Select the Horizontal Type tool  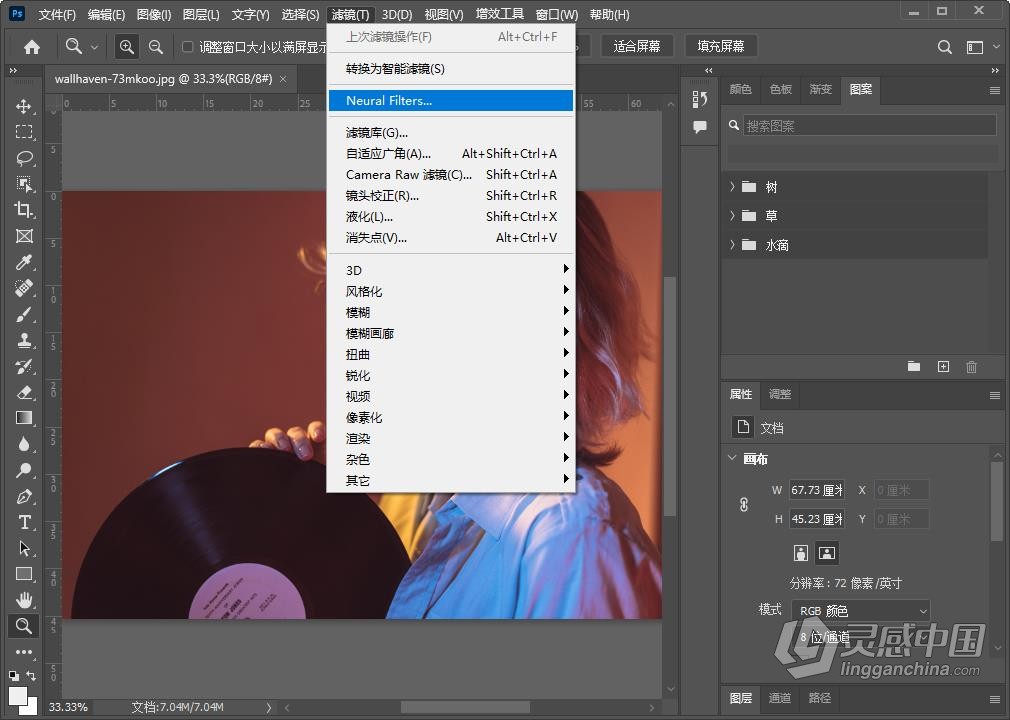(x=22, y=522)
